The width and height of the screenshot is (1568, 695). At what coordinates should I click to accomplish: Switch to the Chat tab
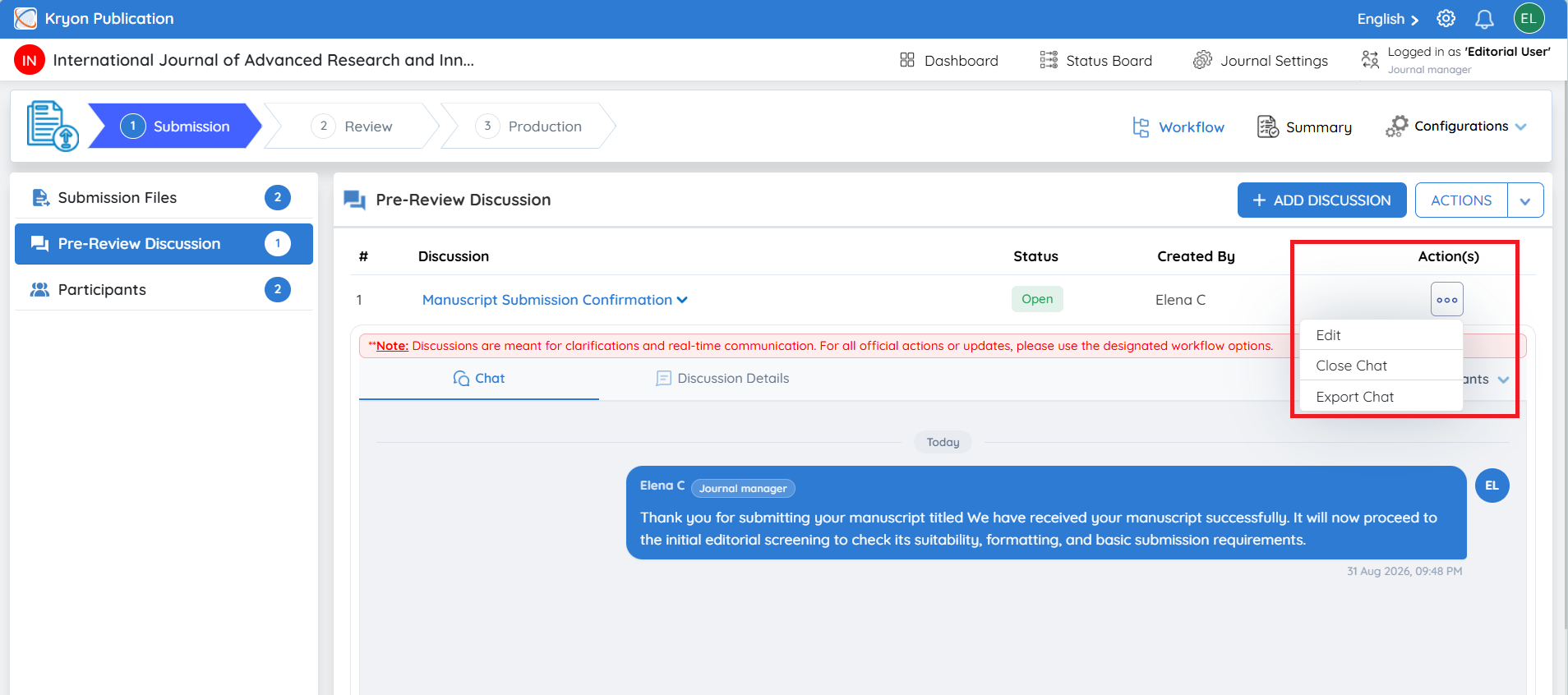pos(479,379)
